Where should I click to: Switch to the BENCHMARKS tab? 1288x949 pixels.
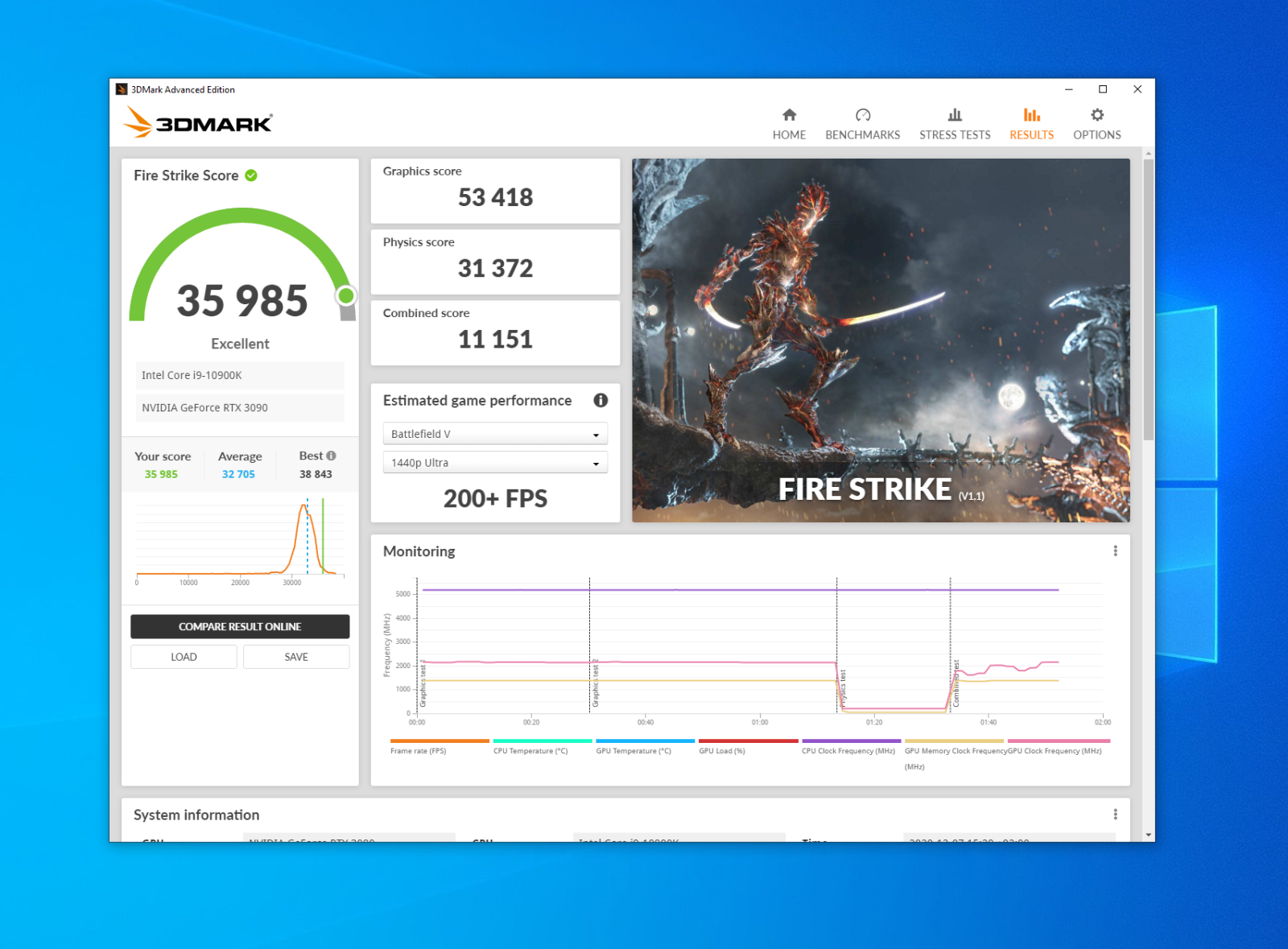click(x=862, y=125)
